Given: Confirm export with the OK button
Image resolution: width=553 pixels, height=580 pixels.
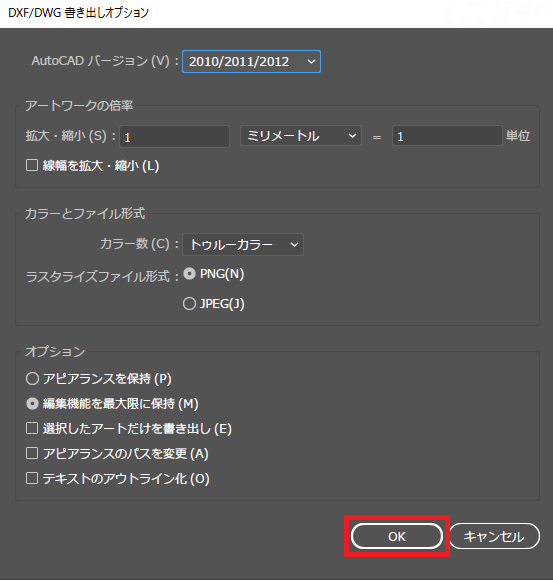Looking at the screenshot, I should 397,536.
